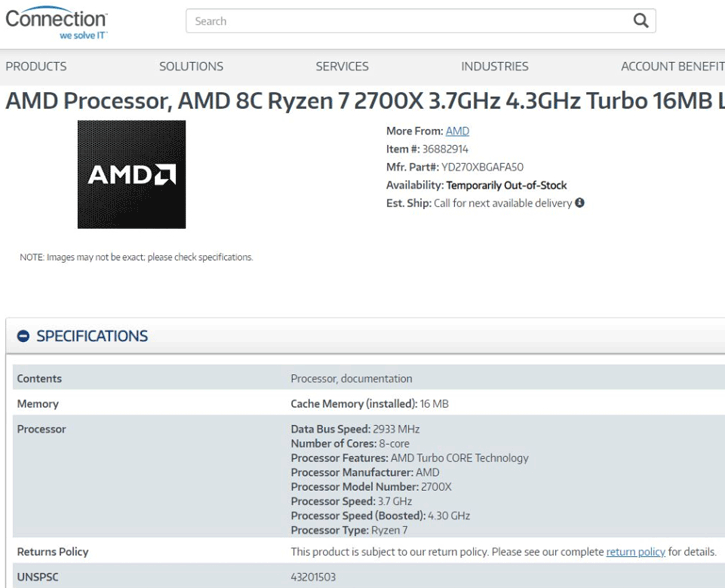
Task: Open the Industries menu
Action: click(494, 67)
